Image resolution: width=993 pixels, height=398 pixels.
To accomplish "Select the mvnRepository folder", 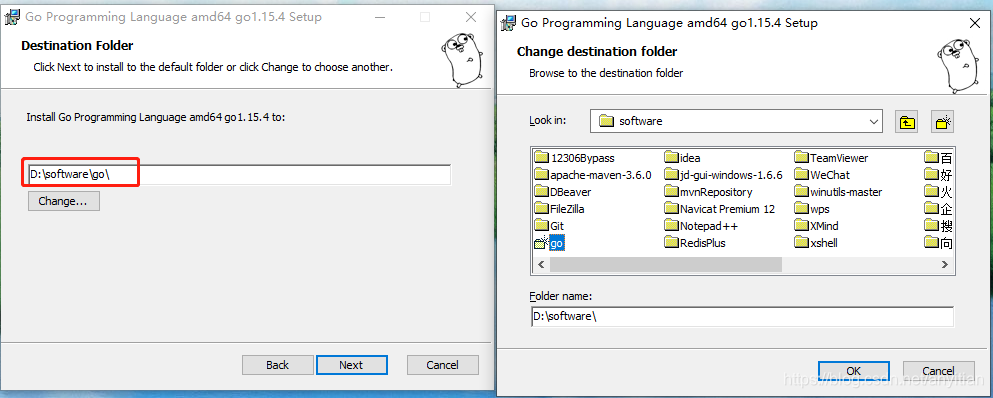I will pos(709,192).
